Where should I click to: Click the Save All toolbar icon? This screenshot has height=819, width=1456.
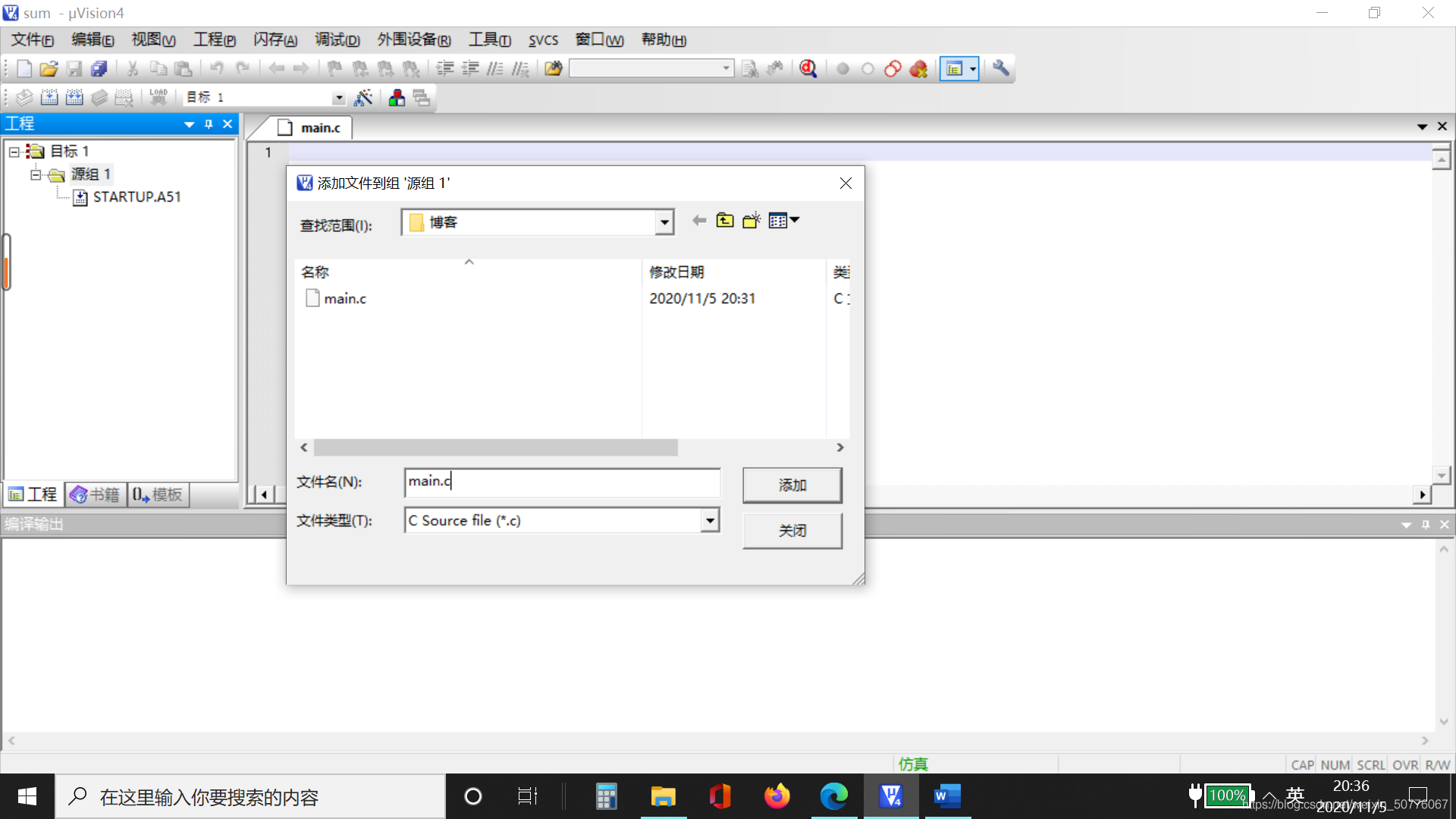click(x=99, y=69)
